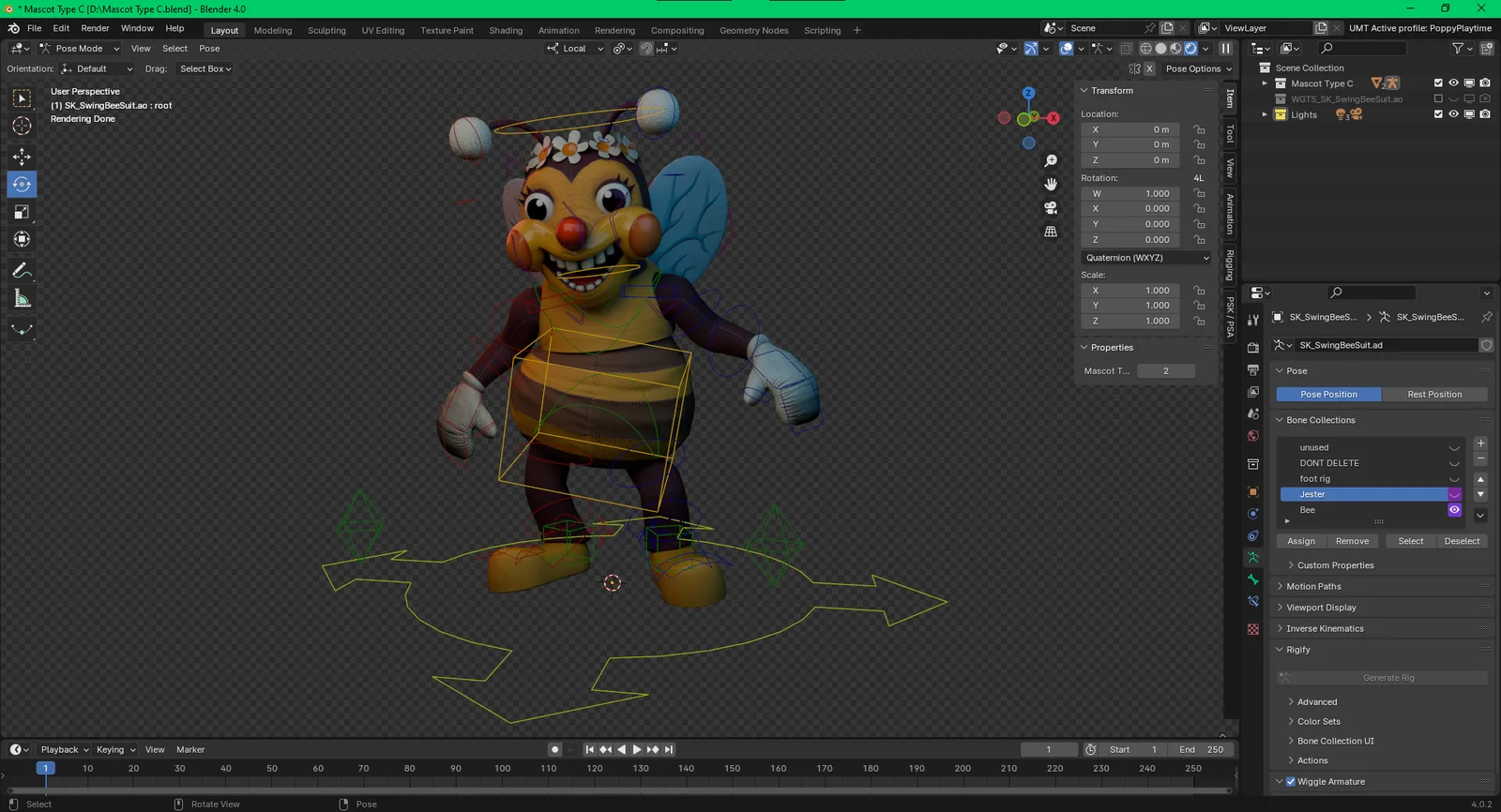This screenshot has height=812, width=1501.
Task: Open the Shading workspace tab
Action: click(506, 30)
